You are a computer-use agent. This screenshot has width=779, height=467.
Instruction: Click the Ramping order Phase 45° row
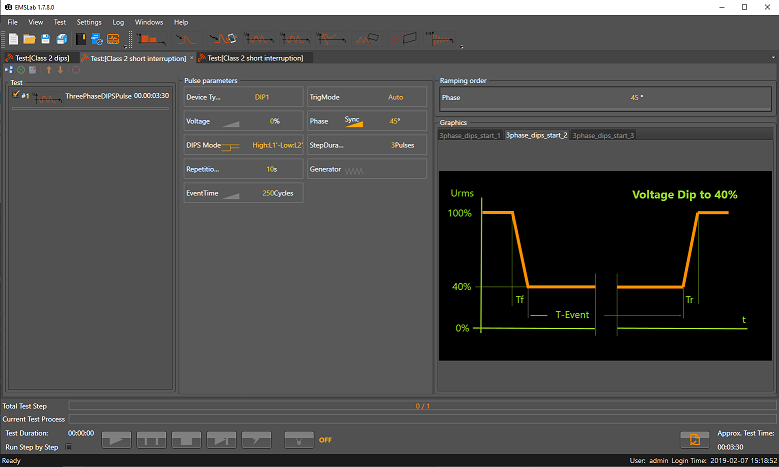605,97
